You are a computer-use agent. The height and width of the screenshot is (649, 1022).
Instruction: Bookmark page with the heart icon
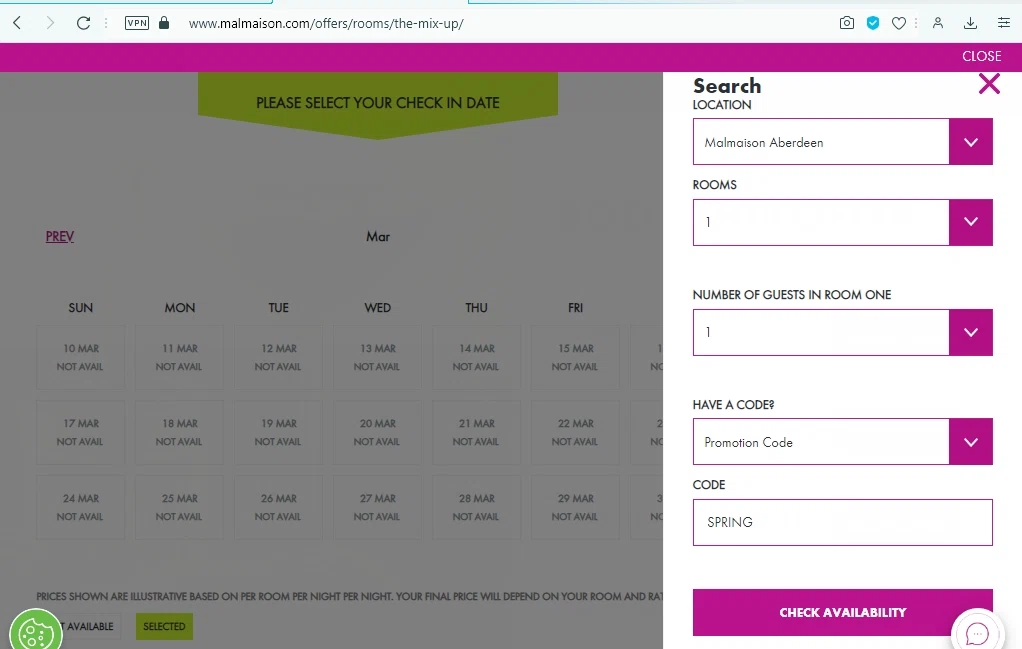(x=899, y=23)
